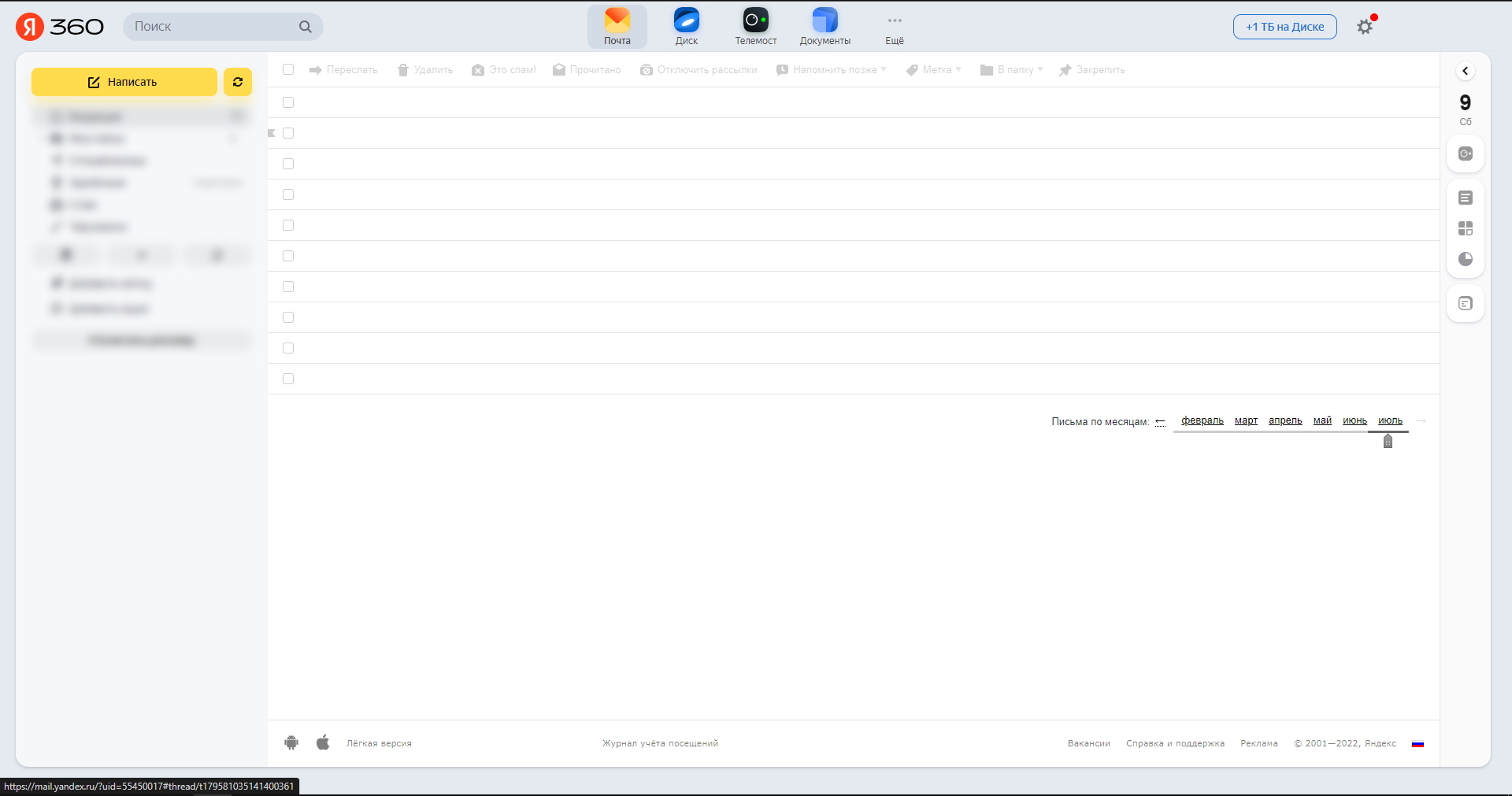Tick the select-all messages checkbox
The image size is (1512, 796).
pos(288,69)
